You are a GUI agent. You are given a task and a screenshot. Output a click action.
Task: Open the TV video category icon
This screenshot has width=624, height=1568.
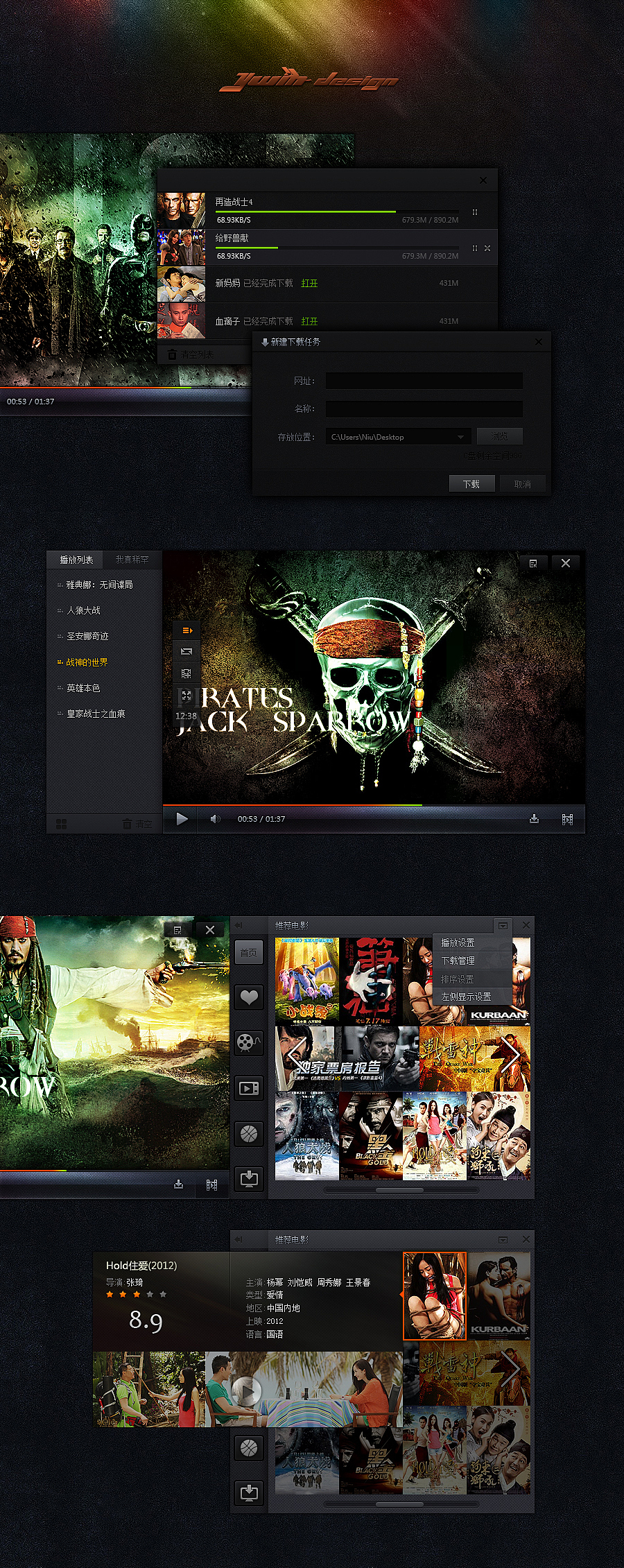[x=249, y=1088]
